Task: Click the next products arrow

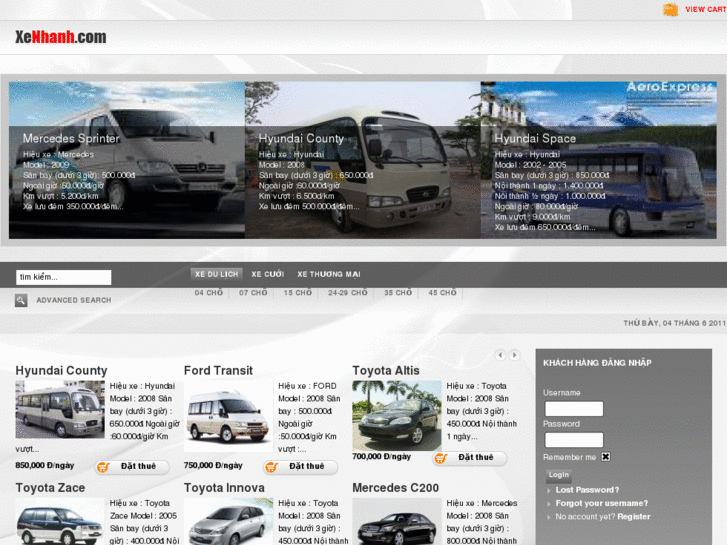Action: click(514, 355)
